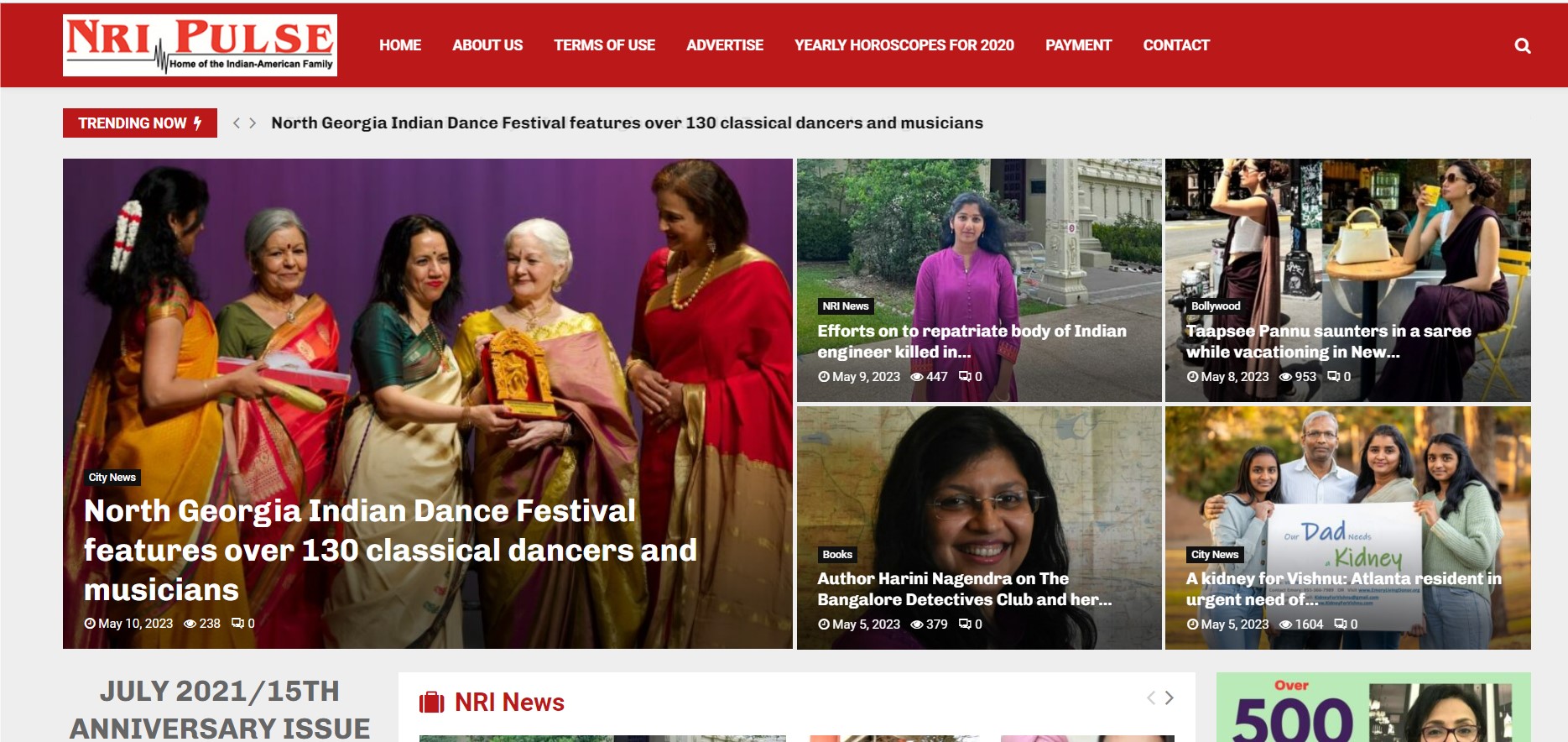1568x742 pixels.
Task: Read main North Georgia Indian Dance Festival headline
Action: (x=390, y=551)
